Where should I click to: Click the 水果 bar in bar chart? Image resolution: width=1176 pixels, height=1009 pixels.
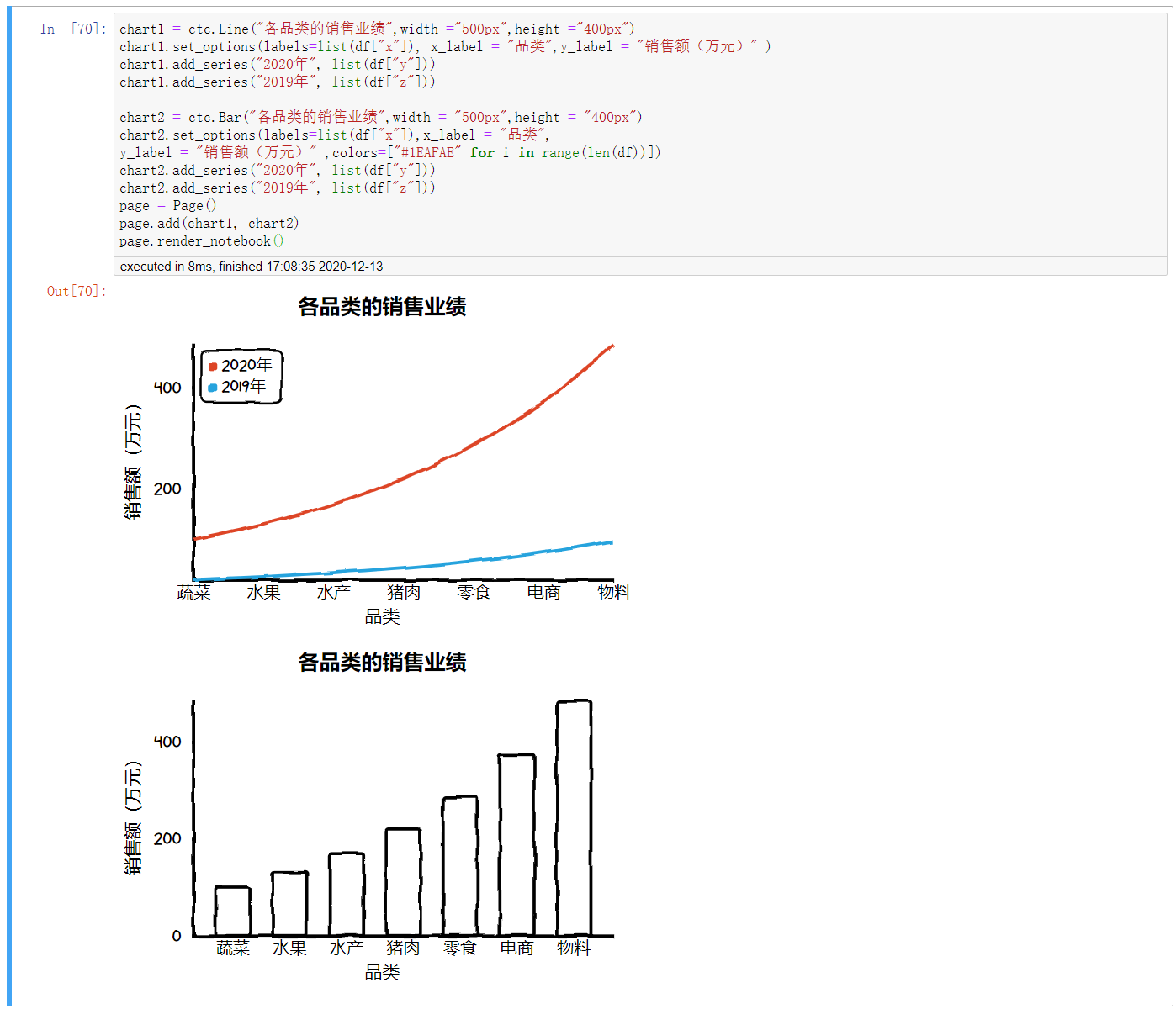point(289,903)
